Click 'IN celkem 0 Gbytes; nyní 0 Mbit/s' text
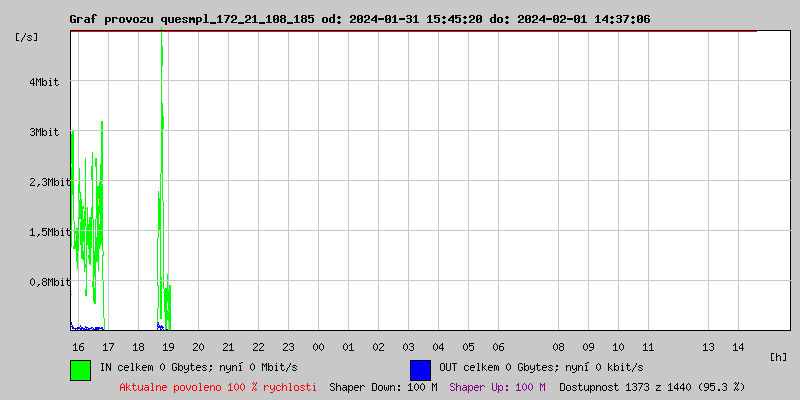The height and width of the screenshot is (400, 800). point(198,367)
